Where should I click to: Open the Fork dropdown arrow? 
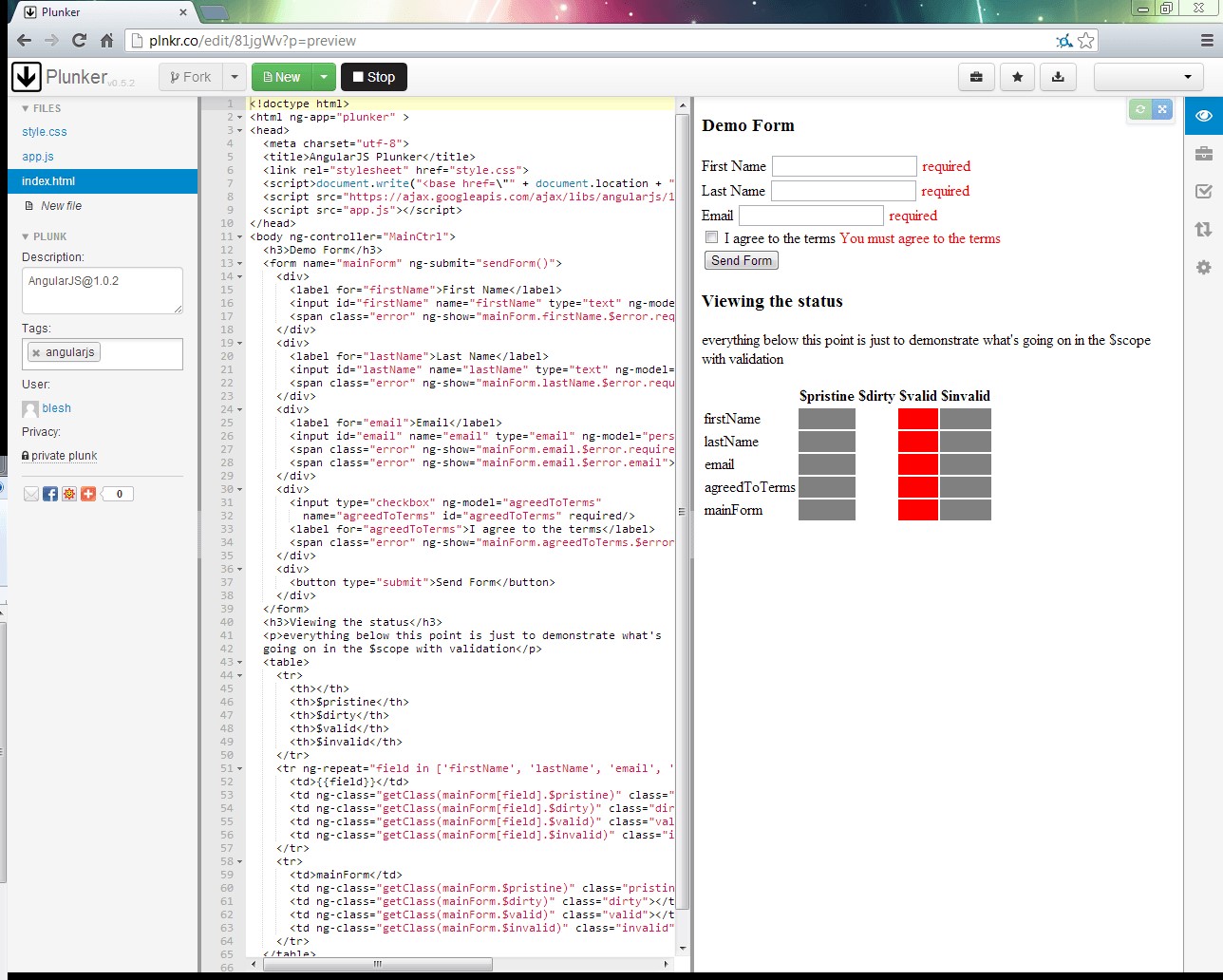tap(235, 77)
